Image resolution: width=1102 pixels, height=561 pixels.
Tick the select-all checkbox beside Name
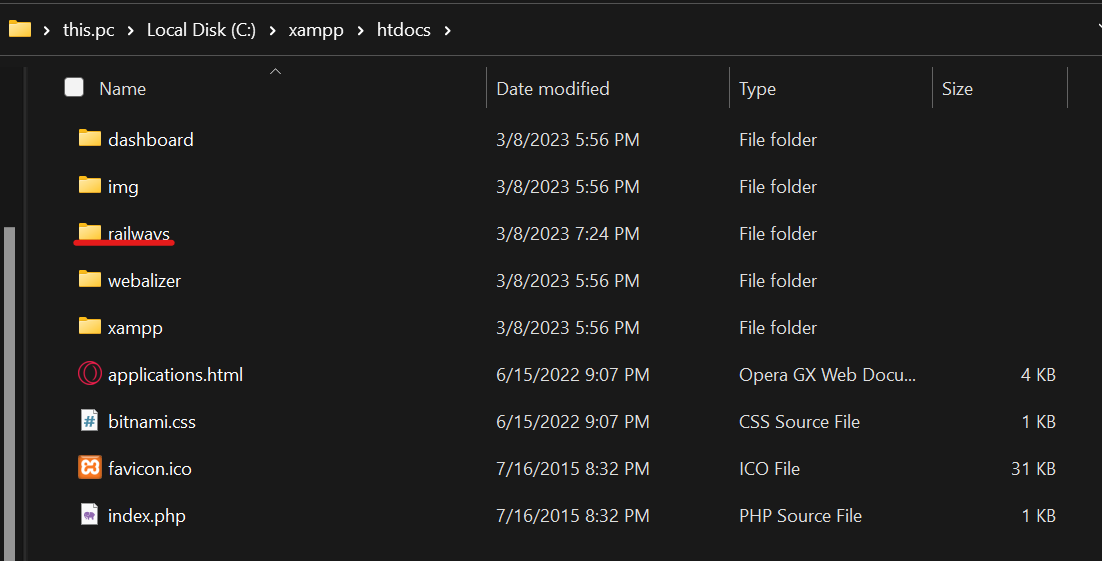pos(74,87)
